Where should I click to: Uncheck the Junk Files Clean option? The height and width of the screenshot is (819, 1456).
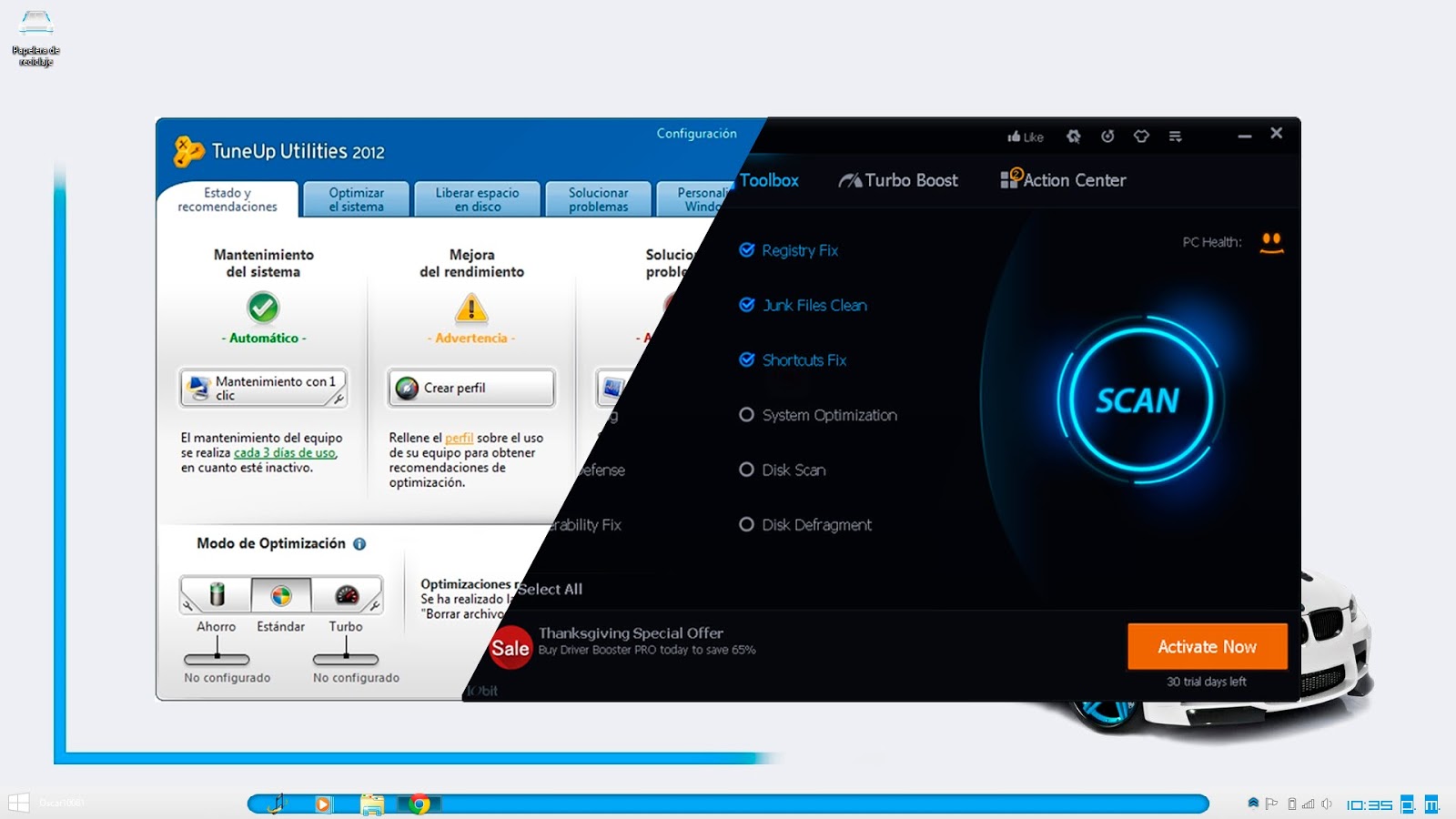(x=747, y=305)
